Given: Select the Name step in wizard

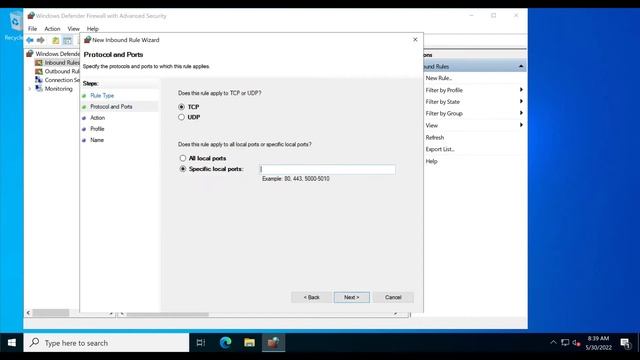Looking at the screenshot, I should 97,140.
